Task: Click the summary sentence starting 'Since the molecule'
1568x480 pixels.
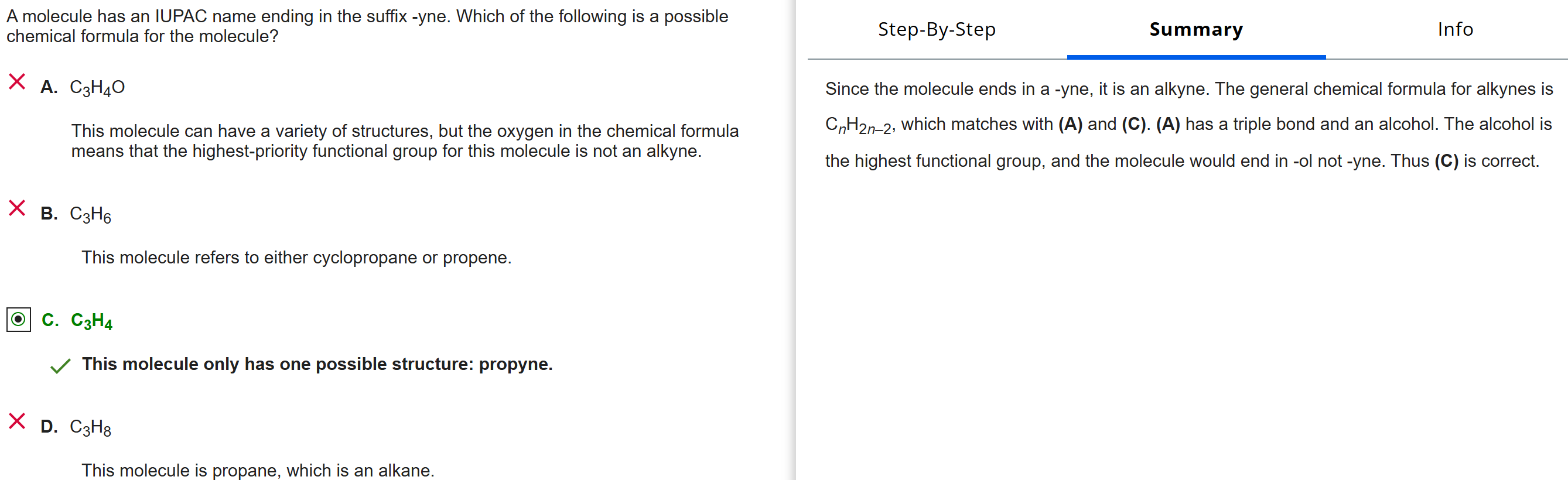Action: (1188, 89)
